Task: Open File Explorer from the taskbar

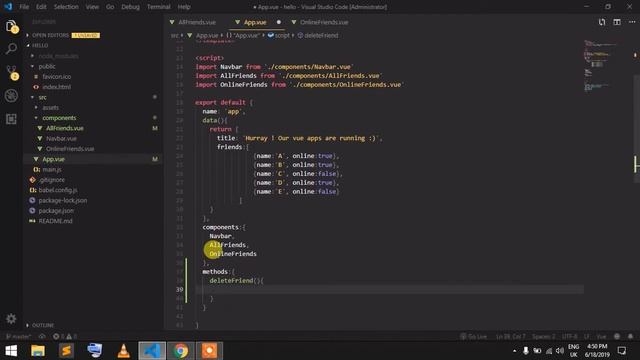Action: [x=38, y=351]
